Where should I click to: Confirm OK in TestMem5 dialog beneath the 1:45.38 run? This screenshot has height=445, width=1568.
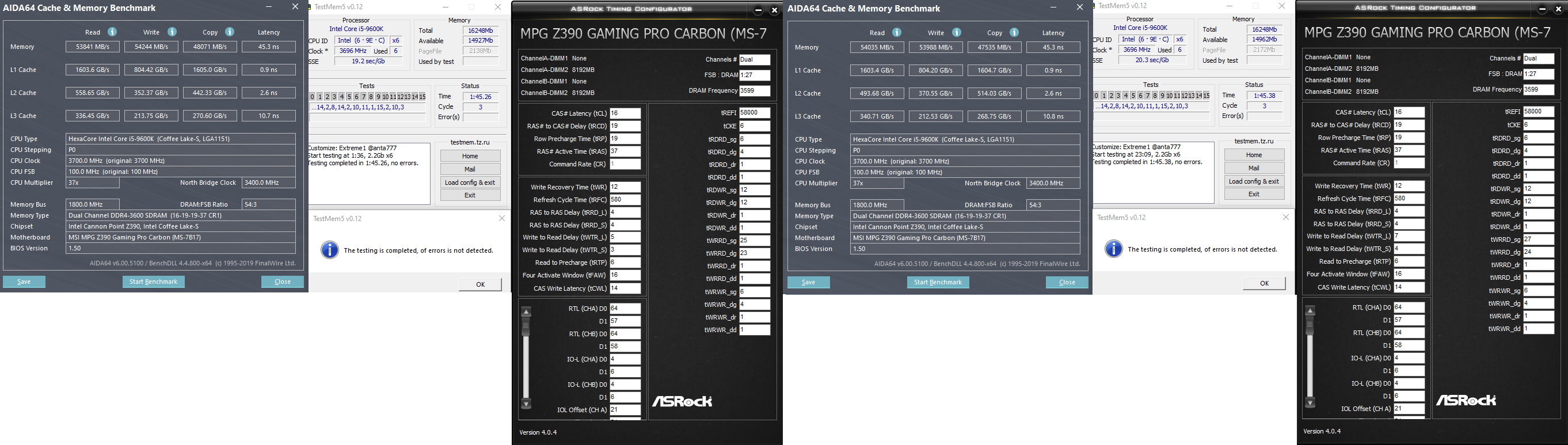click(1264, 283)
